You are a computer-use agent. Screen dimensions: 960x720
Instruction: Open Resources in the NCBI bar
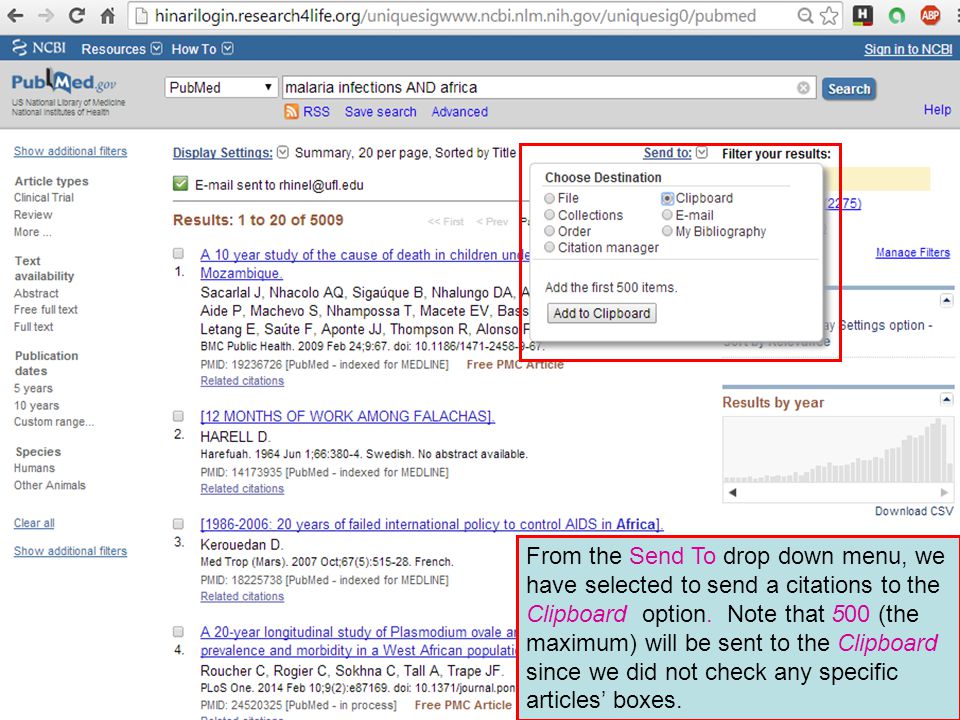[x=113, y=49]
